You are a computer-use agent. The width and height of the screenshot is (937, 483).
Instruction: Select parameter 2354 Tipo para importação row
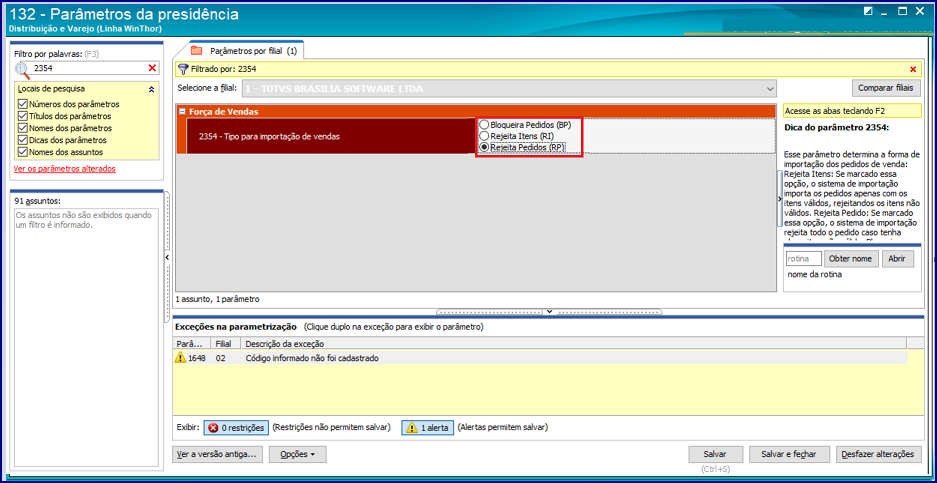pyautogui.click(x=331, y=136)
